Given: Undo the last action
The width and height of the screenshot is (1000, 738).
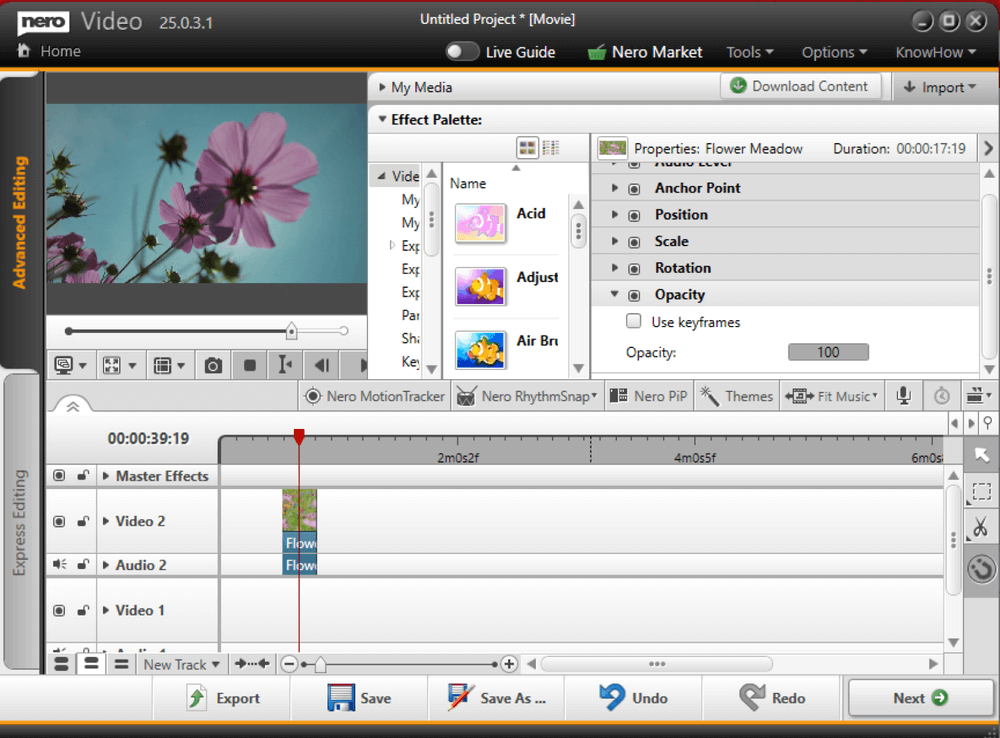Looking at the screenshot, I should [x=633, y=698].
